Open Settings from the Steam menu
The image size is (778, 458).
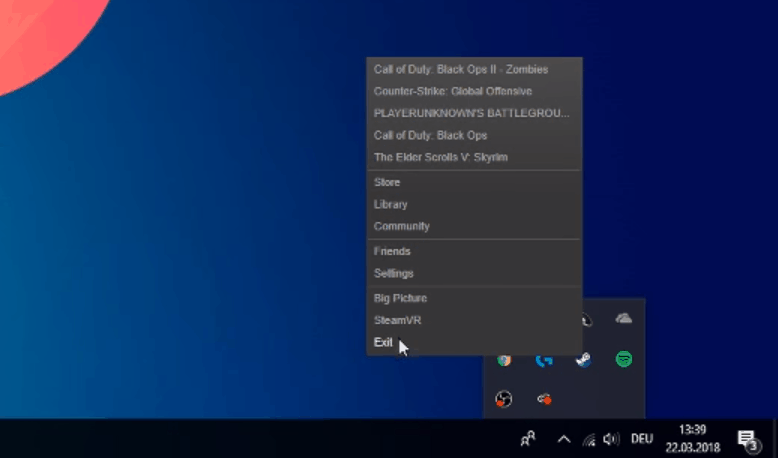pyautogui.click(x=474, y=273)
